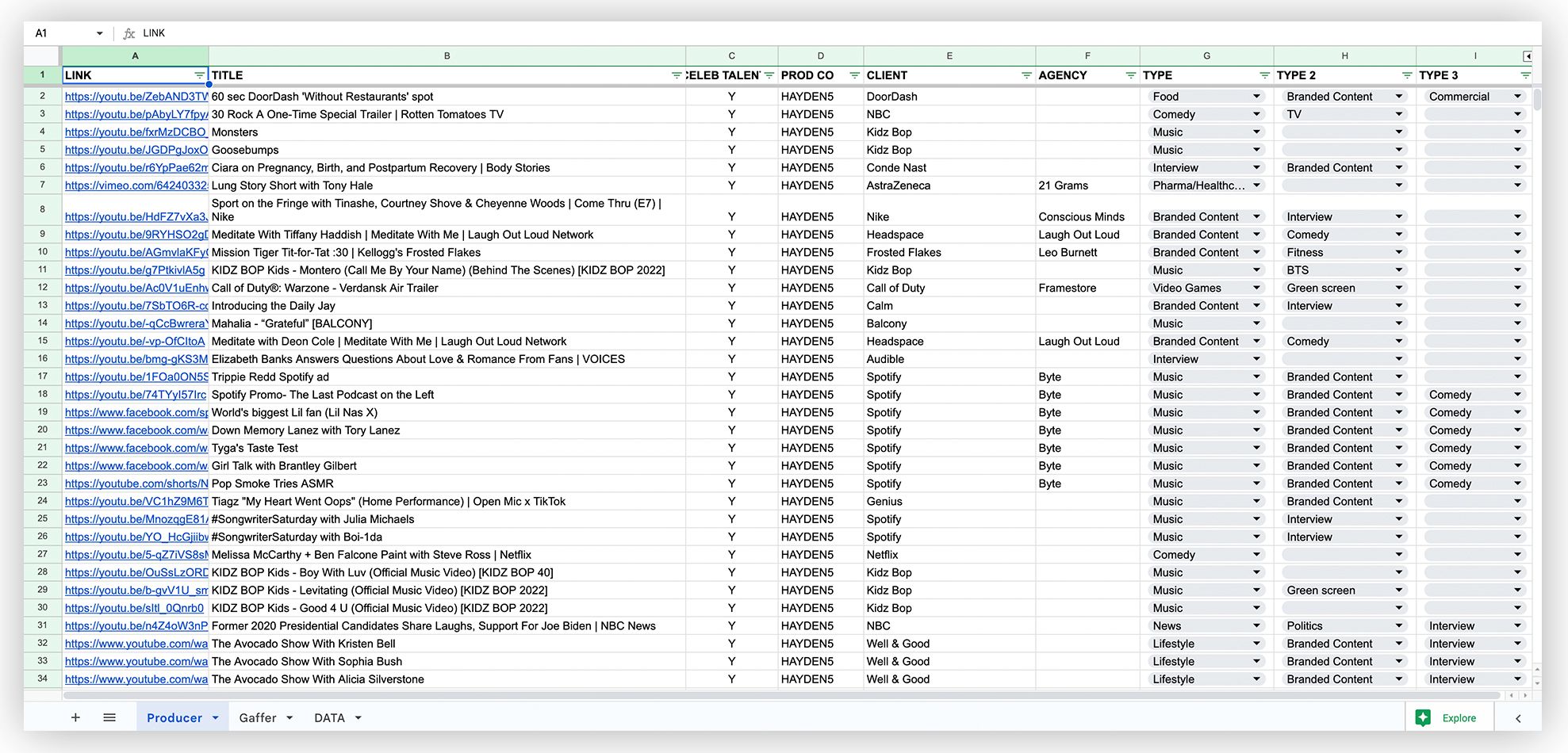Select the cell "Tyga's Taste Test"
Viewport: 1568px width, 753px height.
tap(447, 449)
